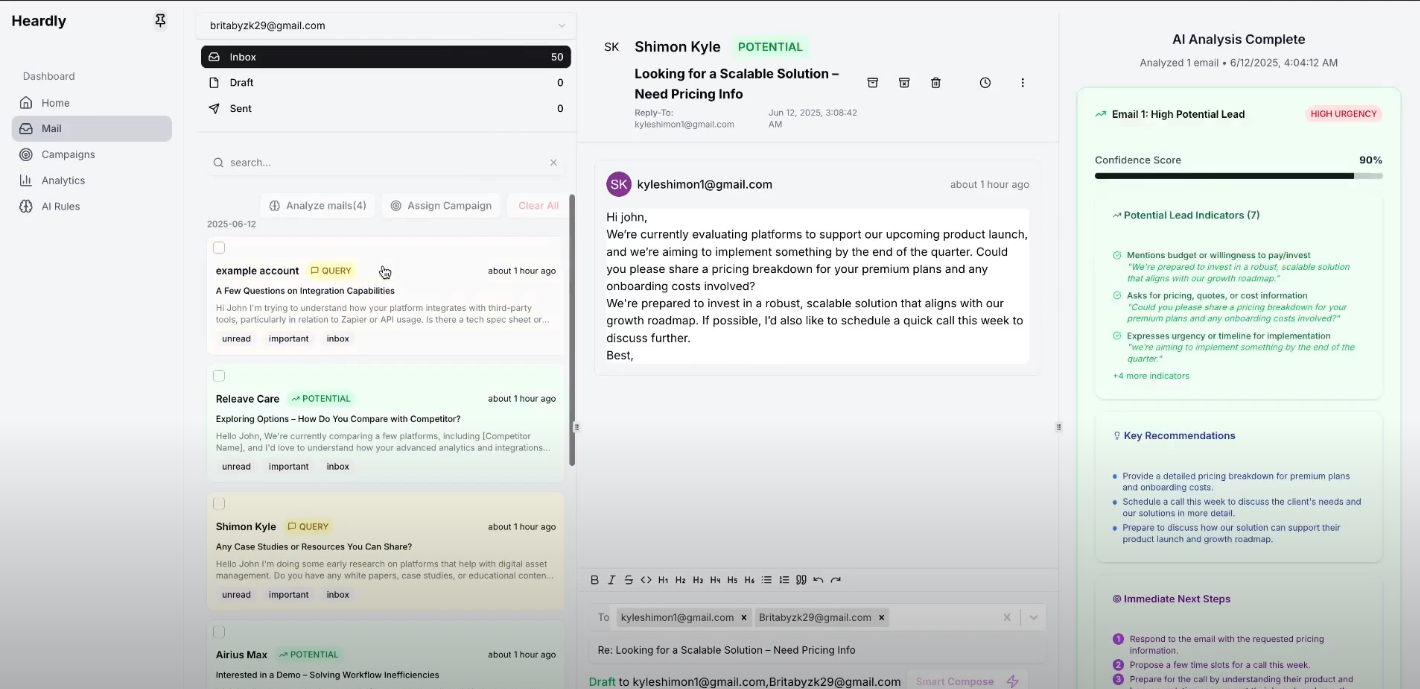Tick the checkbox on the Releave Care email
Screen dimensions: 1420x689
click(219, 376)
